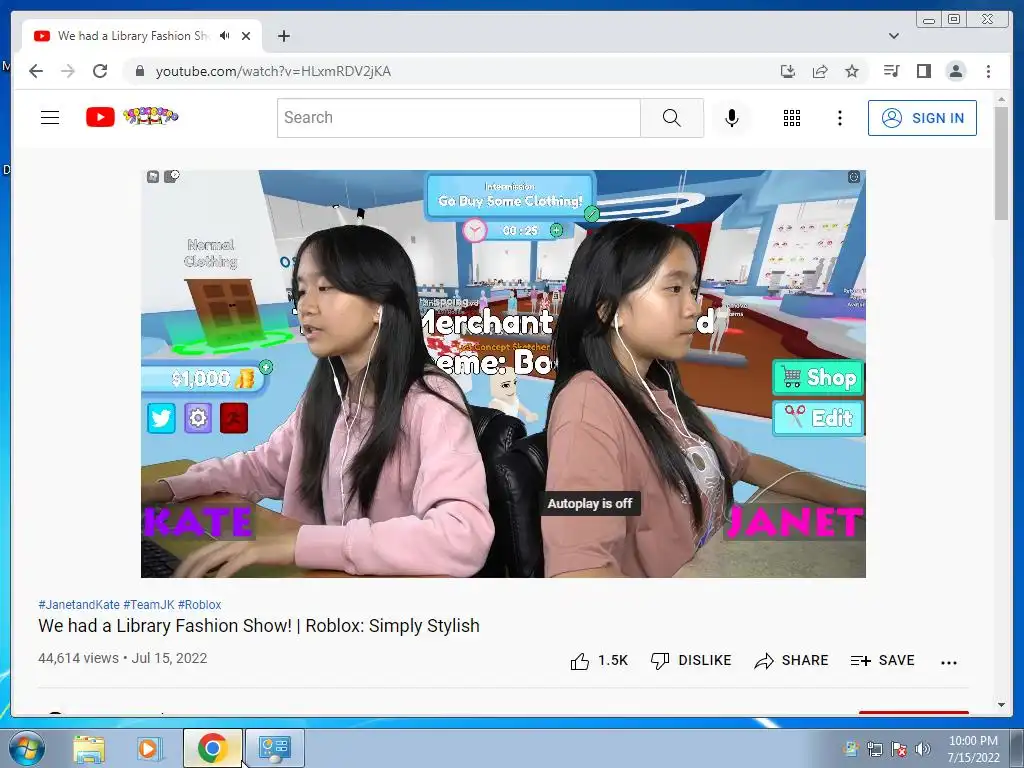This screenshot has width=1024, height=768.
Task: Share this page from the address bar
Action: [x=820, y=71]
